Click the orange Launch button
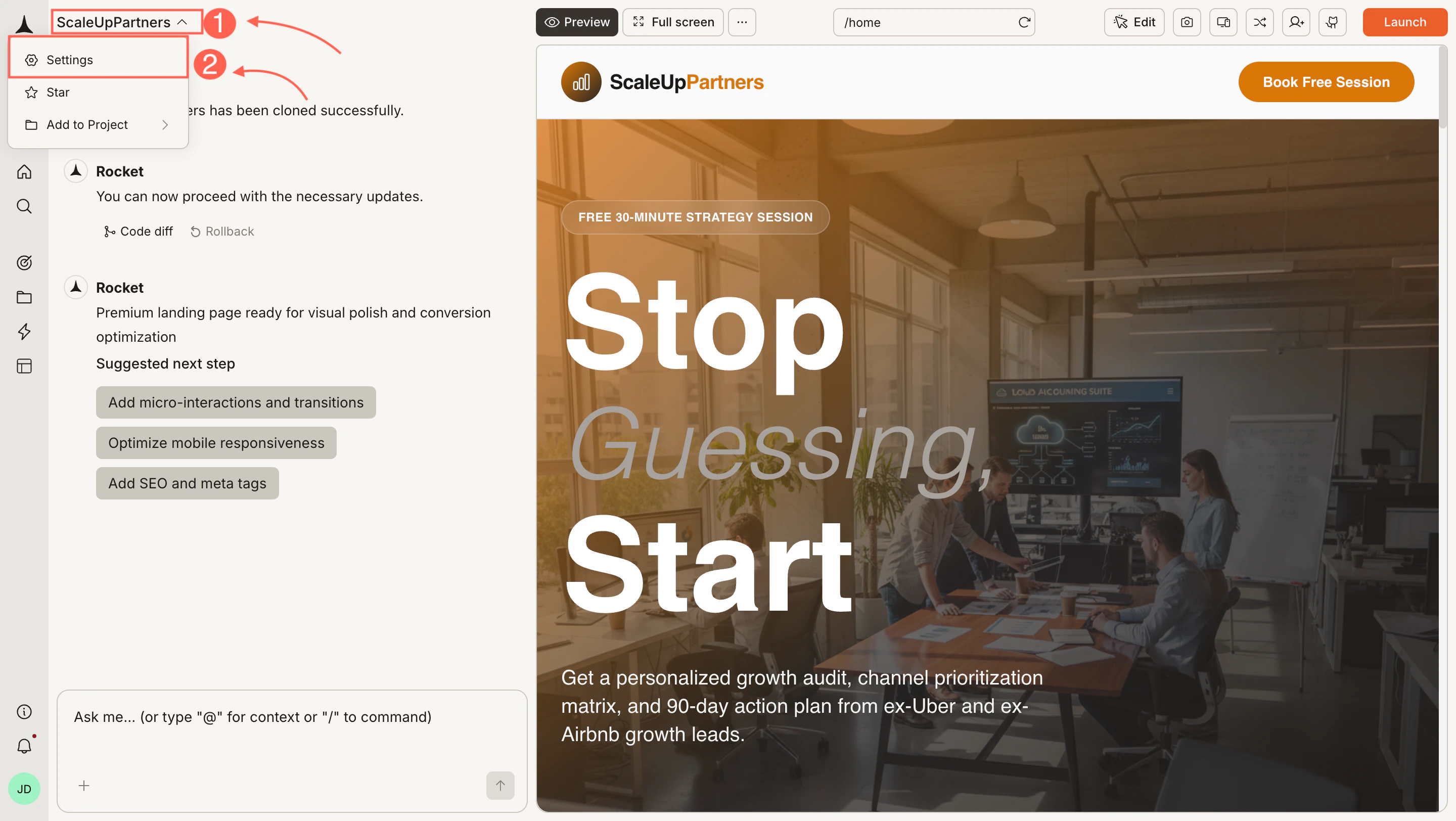1456x821 pixels. 1404,22
